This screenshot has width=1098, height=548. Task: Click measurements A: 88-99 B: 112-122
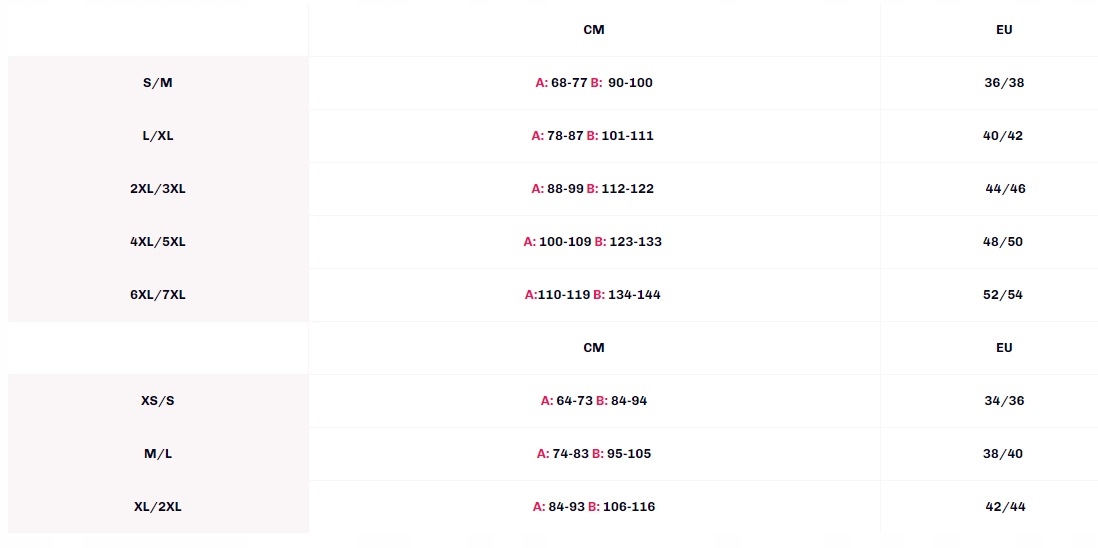click(x=593, y=189)
